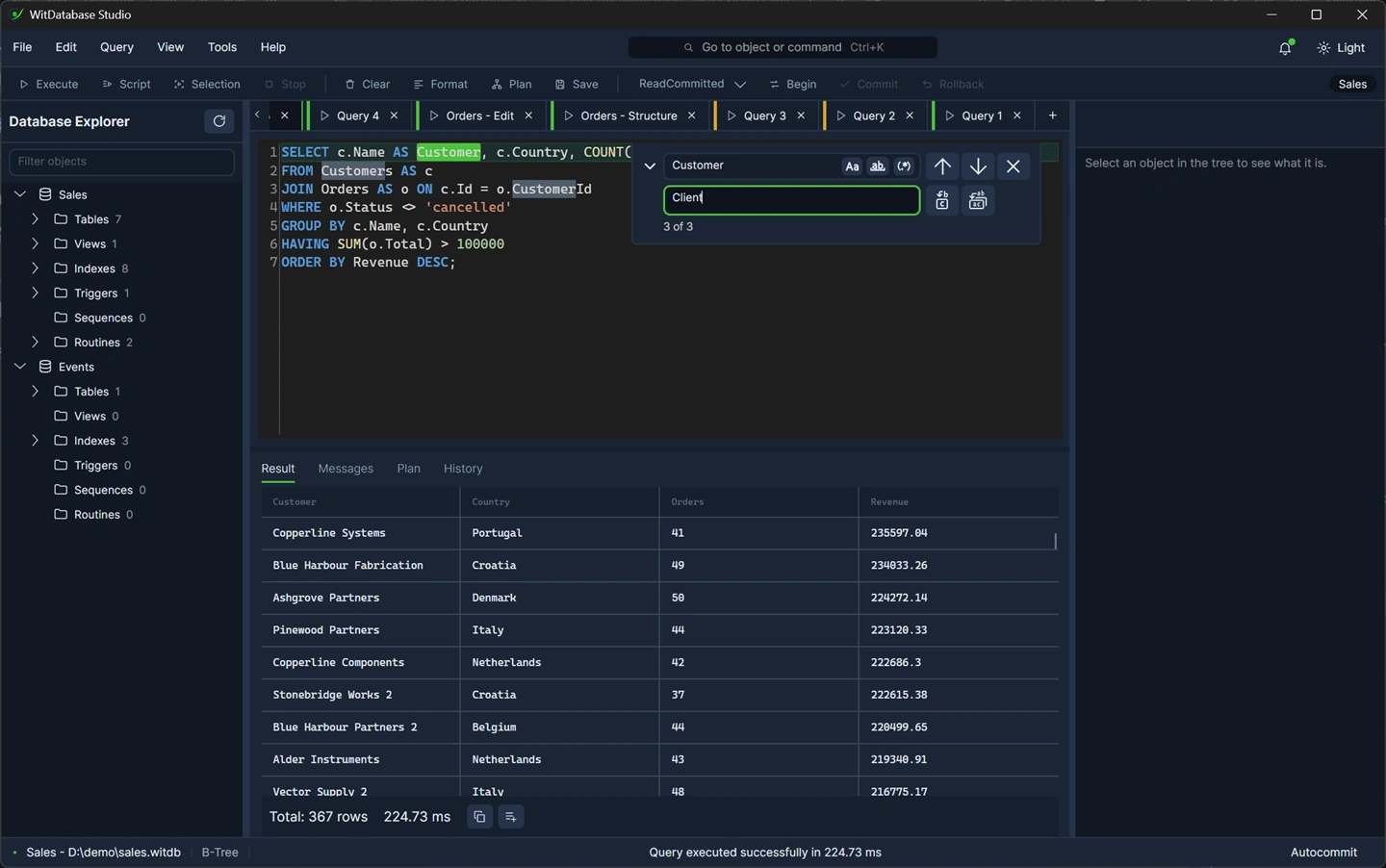Viewport: 1386px width, 868px height.
Task: Open the File menu
Action: tap(22, 47)
